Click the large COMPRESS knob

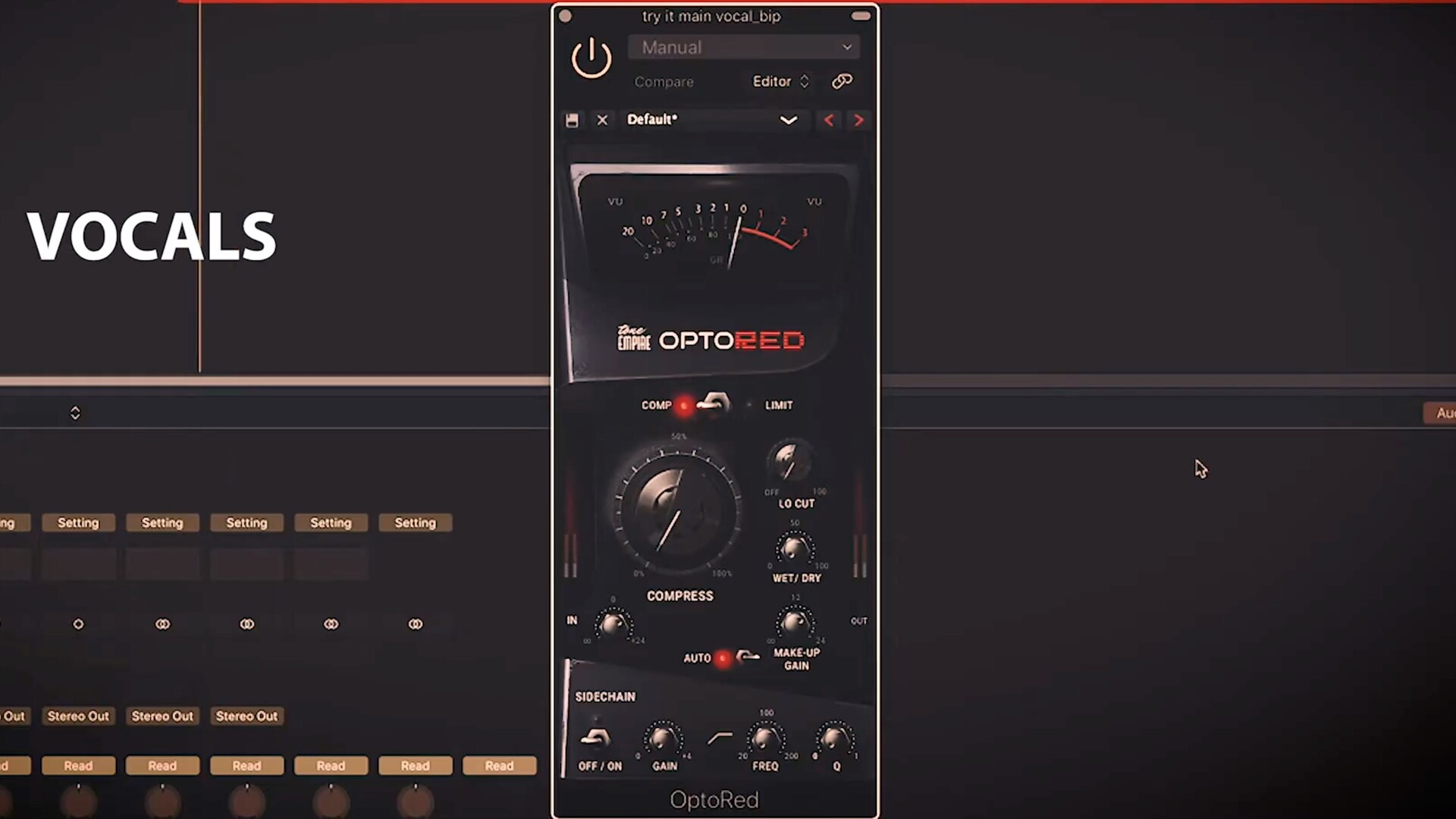[x=678, y=509]
